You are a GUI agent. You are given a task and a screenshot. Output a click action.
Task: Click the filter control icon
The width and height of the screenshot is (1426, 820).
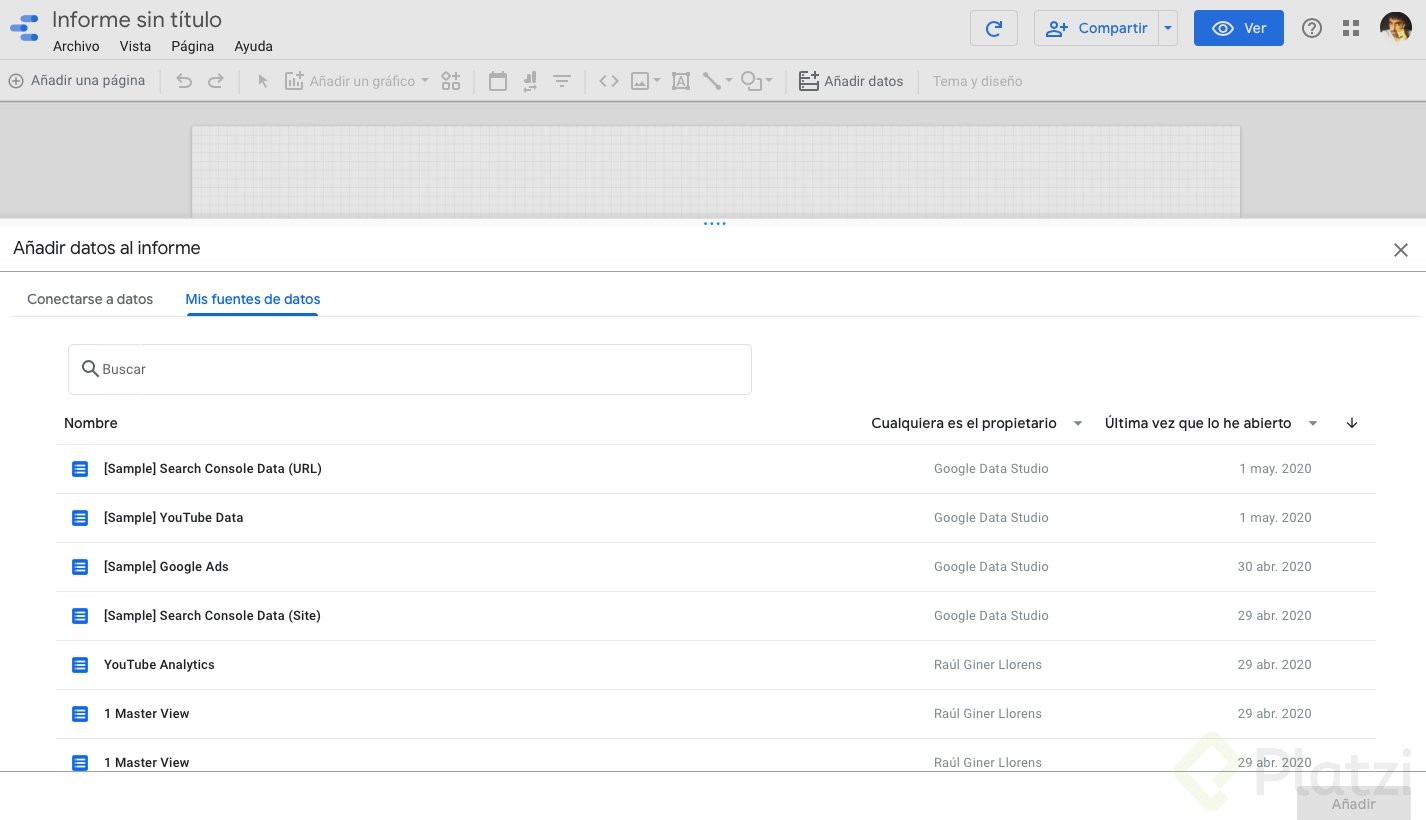[562, 81]
